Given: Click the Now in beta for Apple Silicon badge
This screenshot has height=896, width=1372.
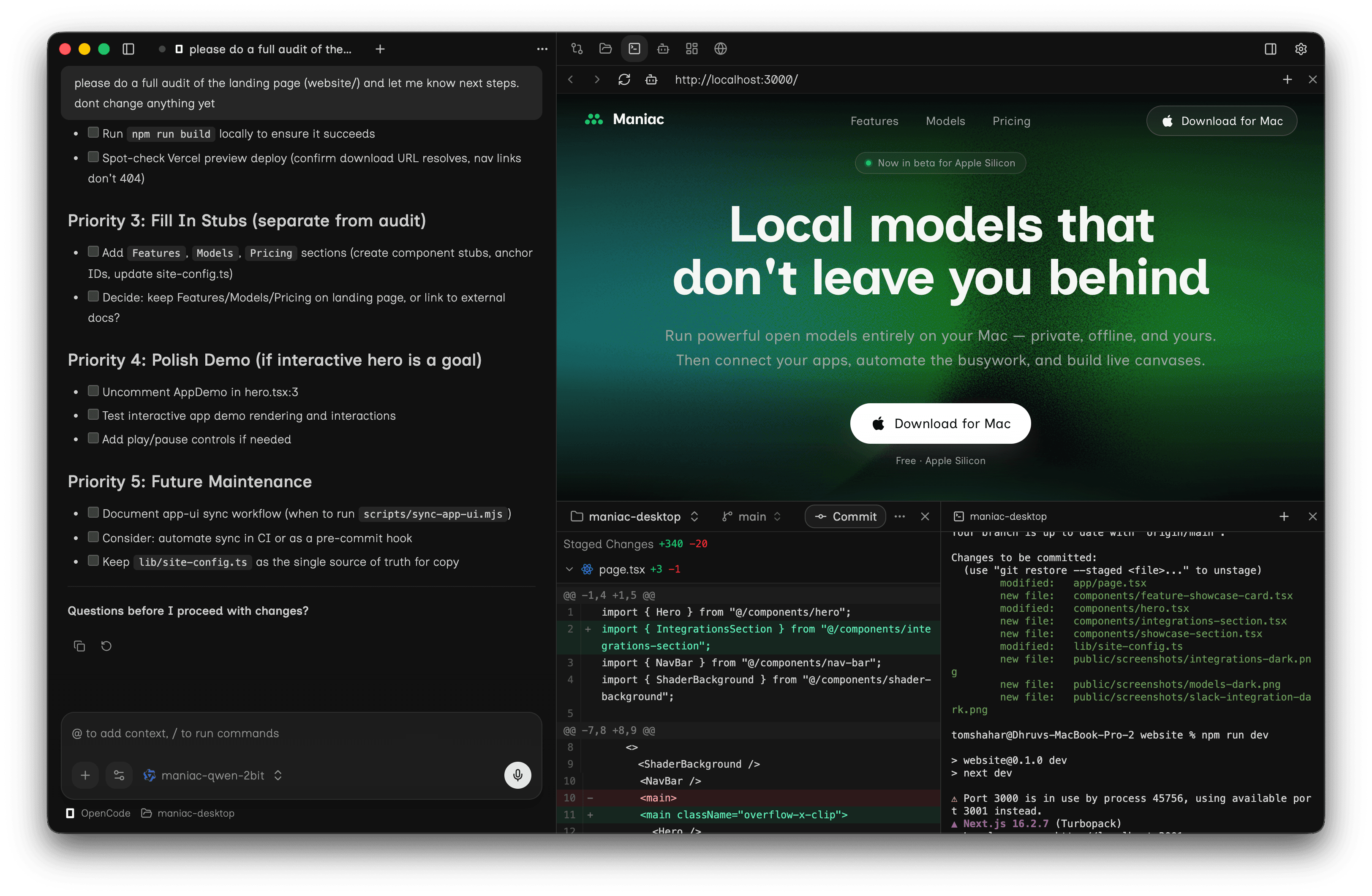Looking at the screenshot, I should point(940,163).
